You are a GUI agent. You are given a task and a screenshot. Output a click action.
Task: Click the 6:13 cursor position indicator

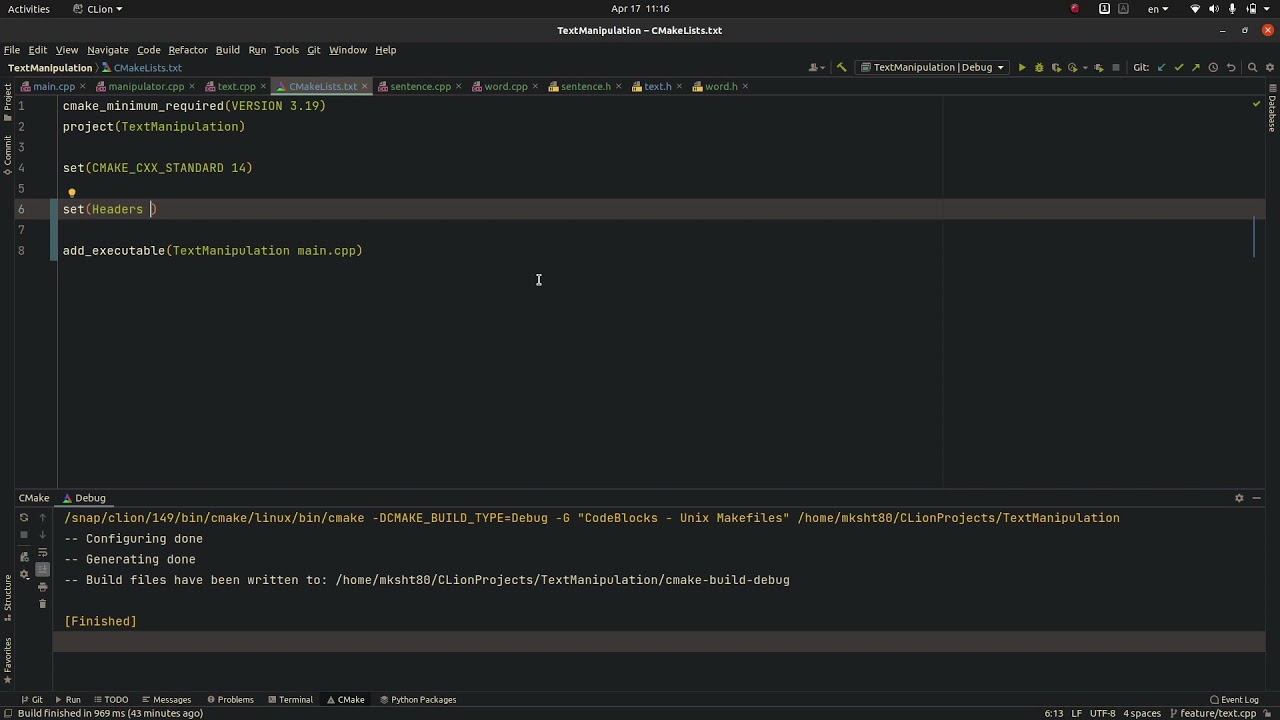[x=1054, y=714]
